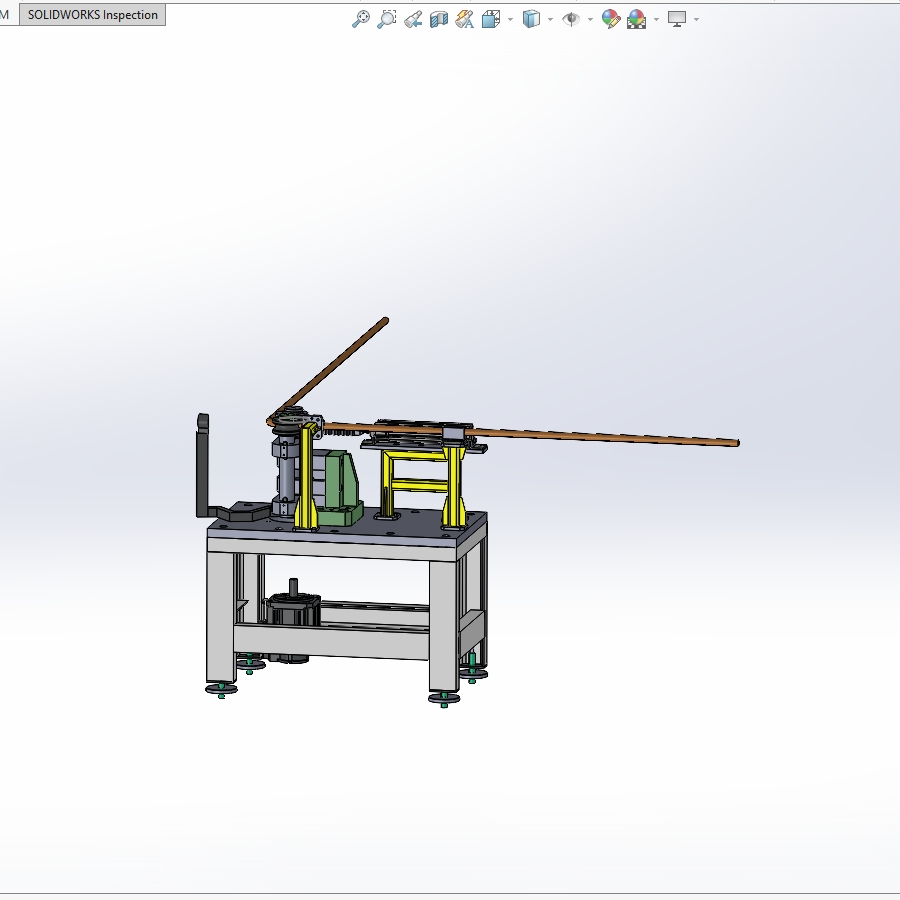Viewport: 900px width, 900px height.
Task: Select the Zoom to Area tool
Action: pyautogui.click(x=386, y=19)
